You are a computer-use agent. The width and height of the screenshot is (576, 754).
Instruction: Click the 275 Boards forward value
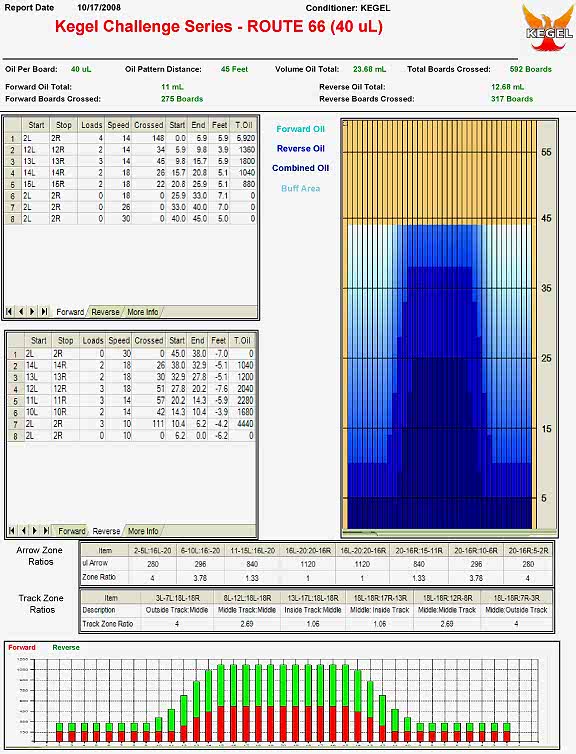point(182,99)
